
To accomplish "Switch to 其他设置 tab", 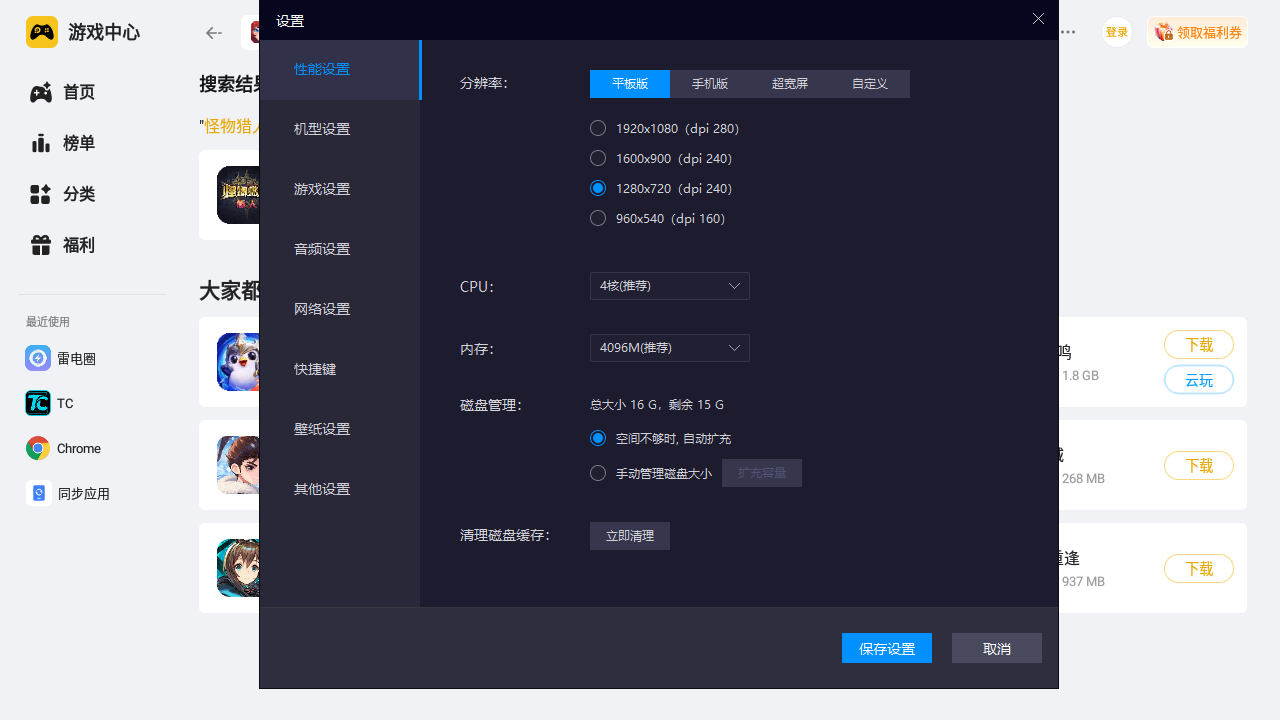I will (x=340, y=490).
